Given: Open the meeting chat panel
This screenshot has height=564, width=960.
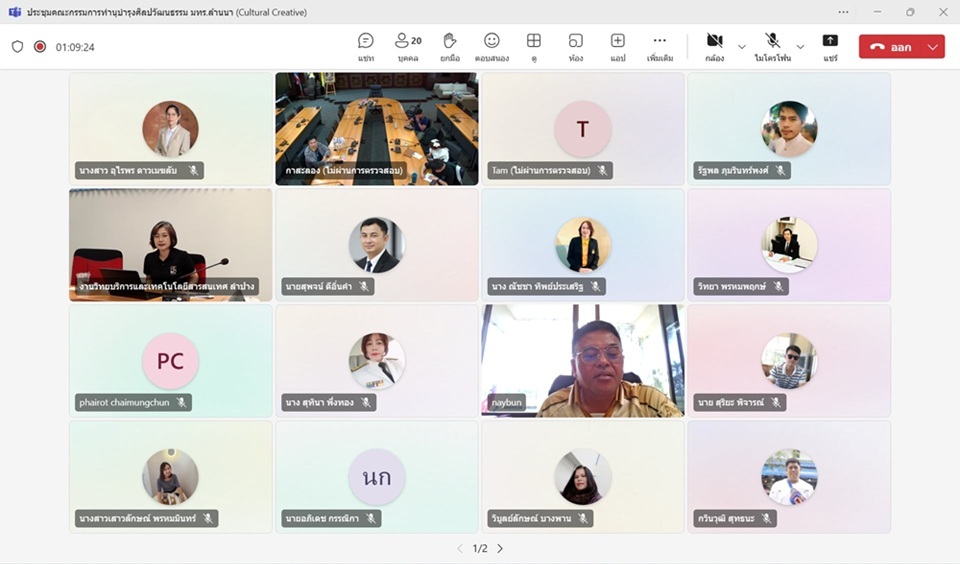Looking at the screenshot, I should coord(366,46).
